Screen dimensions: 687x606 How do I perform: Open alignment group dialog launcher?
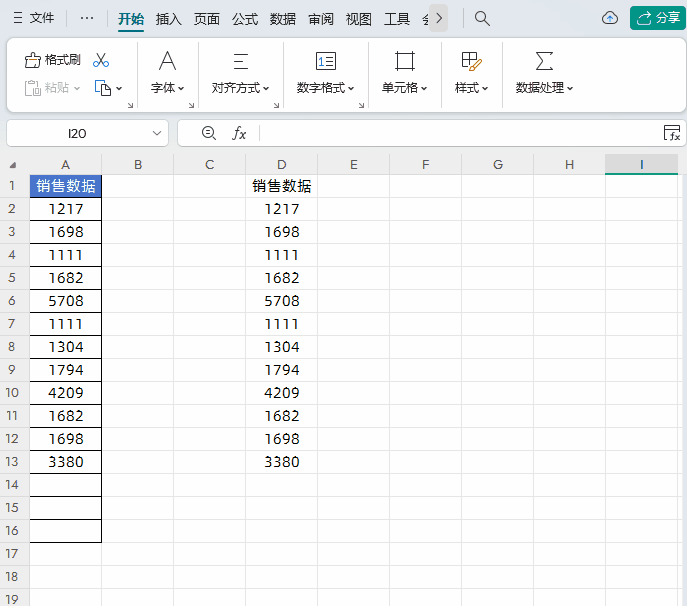[x=276, y=105]
